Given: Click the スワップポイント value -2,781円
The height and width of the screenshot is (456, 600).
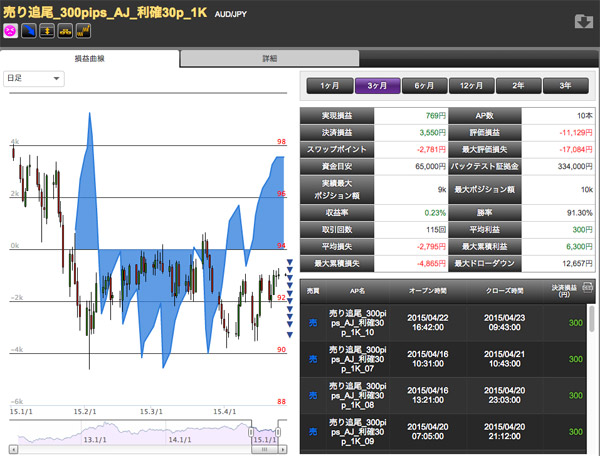Looking at the screenshot, I should click(431, 150).
